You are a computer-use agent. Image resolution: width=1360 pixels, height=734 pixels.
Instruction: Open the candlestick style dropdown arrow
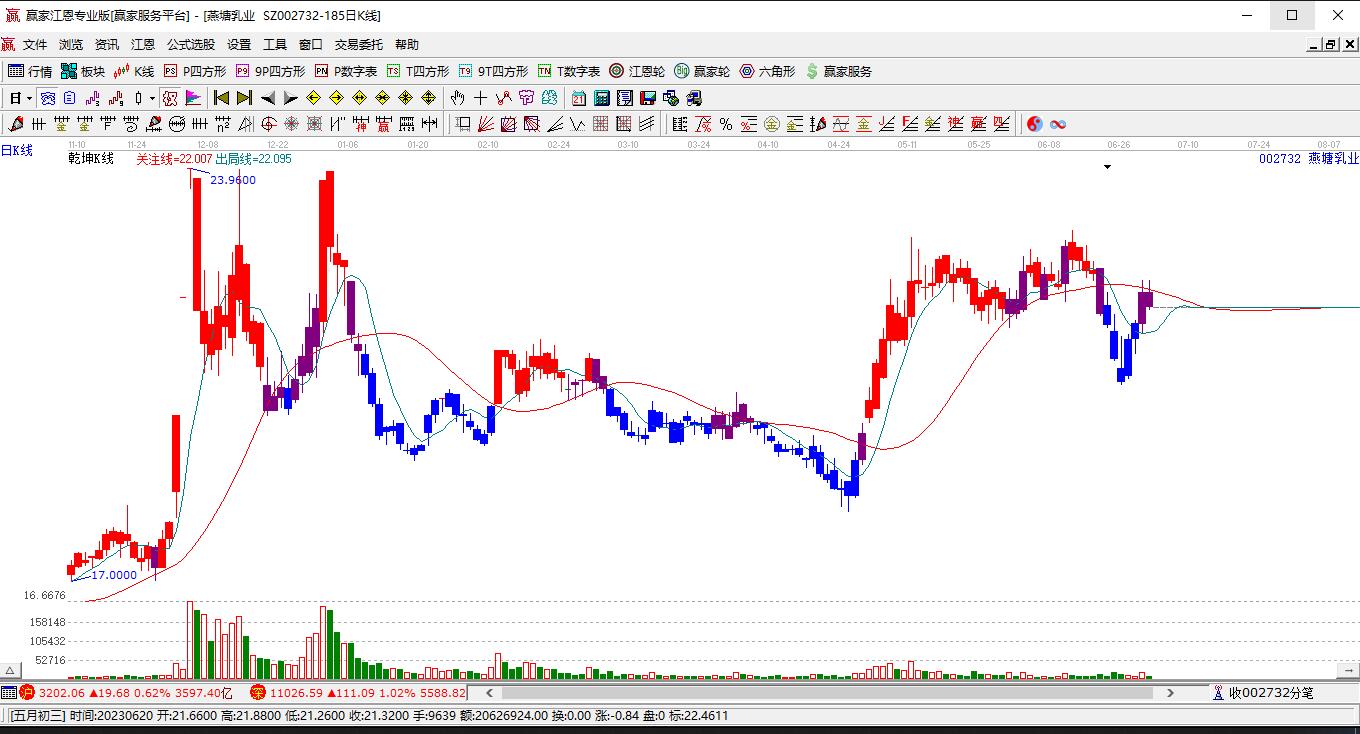point(152,98)
